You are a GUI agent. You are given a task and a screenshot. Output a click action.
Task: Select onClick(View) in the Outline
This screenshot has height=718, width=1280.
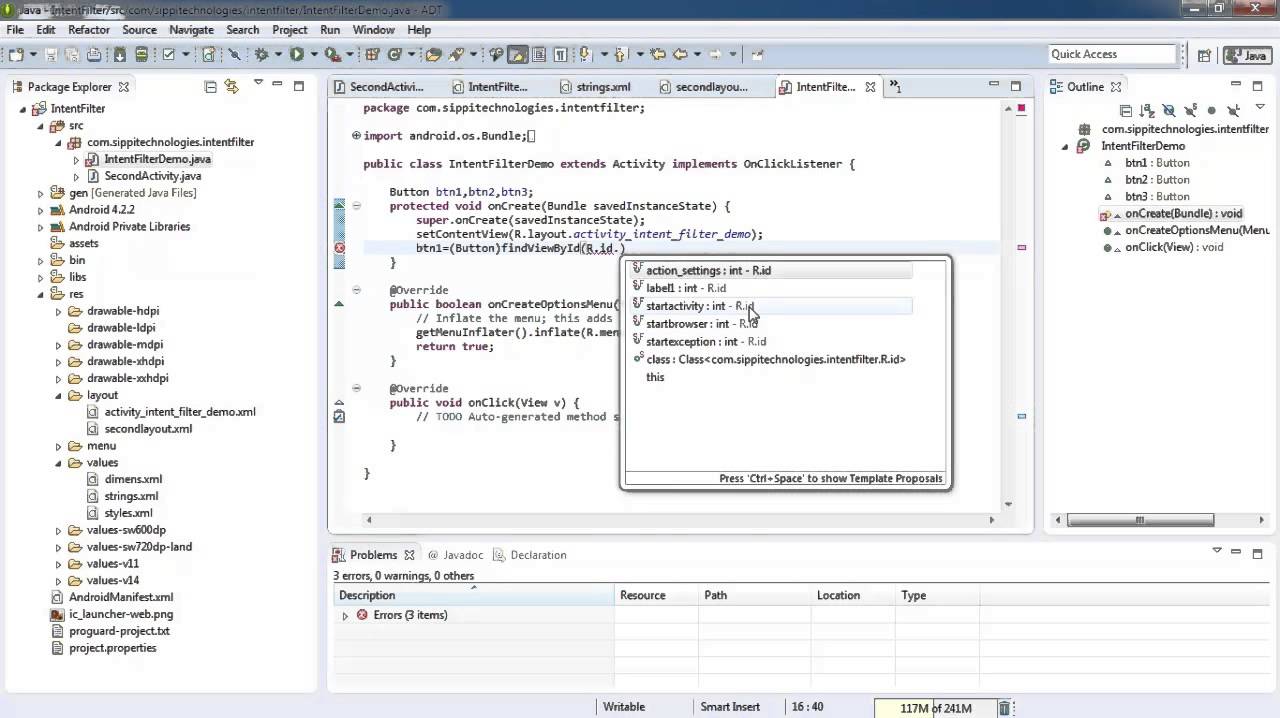1173,247
